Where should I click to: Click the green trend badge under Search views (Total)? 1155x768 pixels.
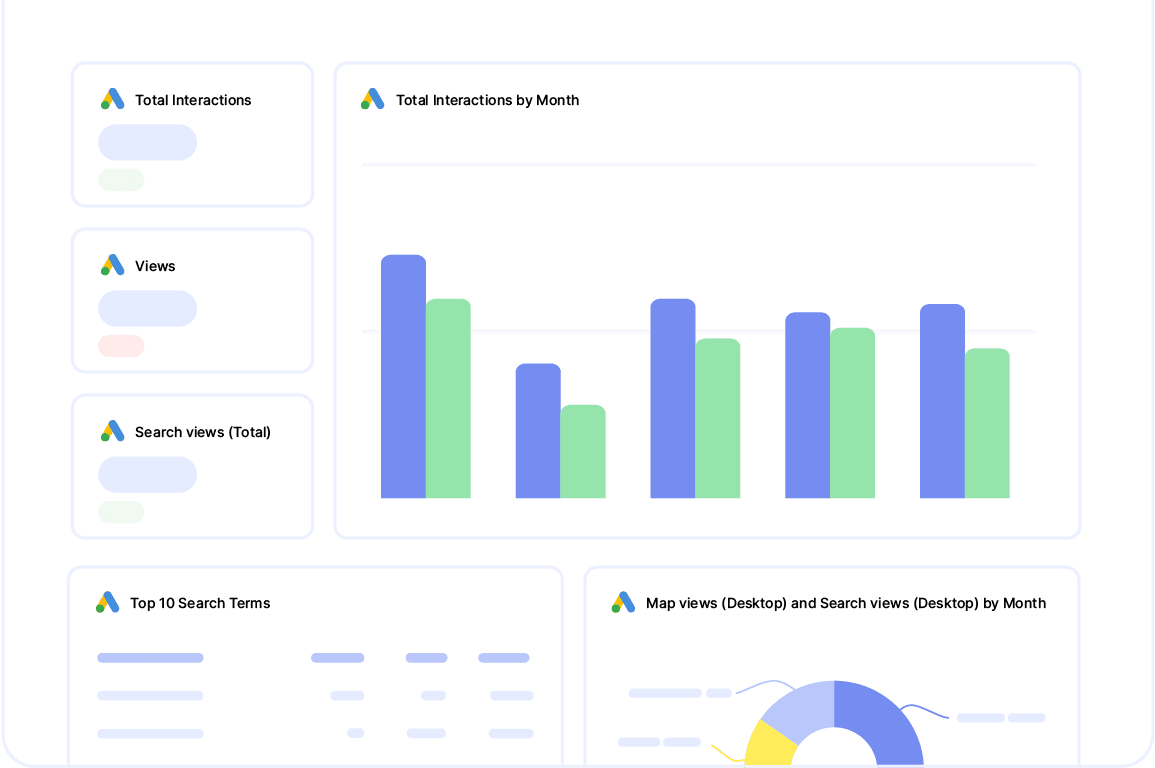coord(121,512)
